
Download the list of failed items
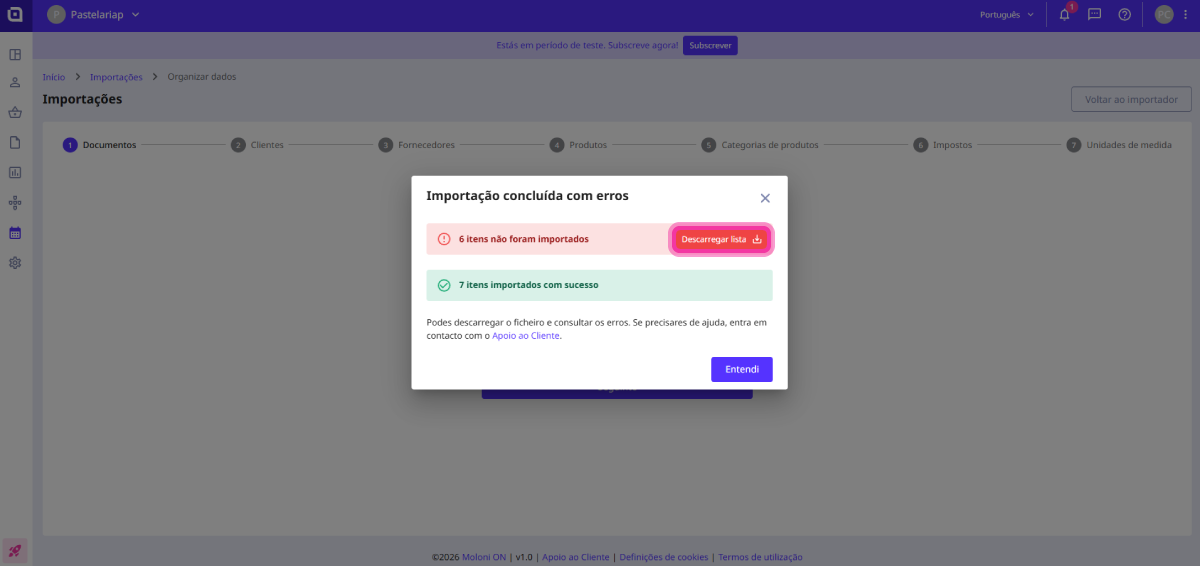(721, 239)
